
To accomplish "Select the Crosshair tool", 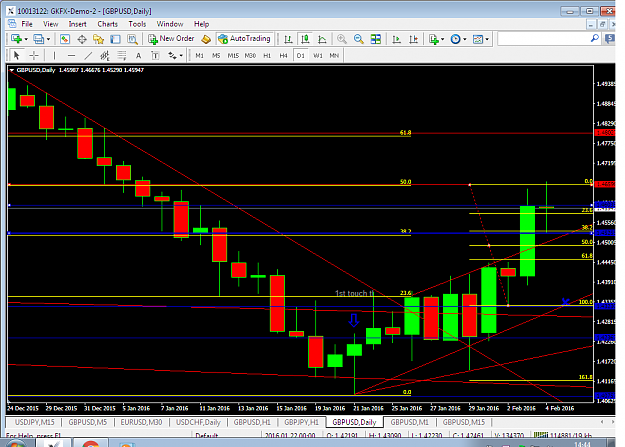I will (34, 55).
